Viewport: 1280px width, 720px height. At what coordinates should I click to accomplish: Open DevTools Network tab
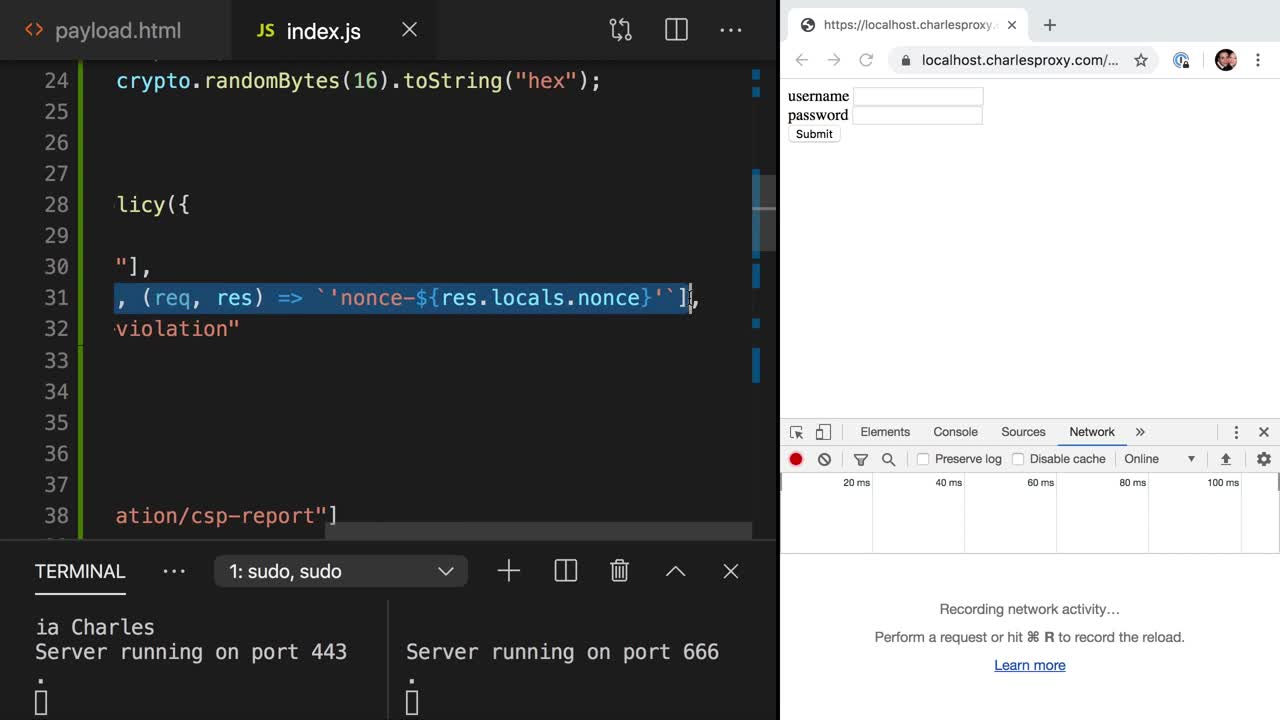click(1092, 432)
